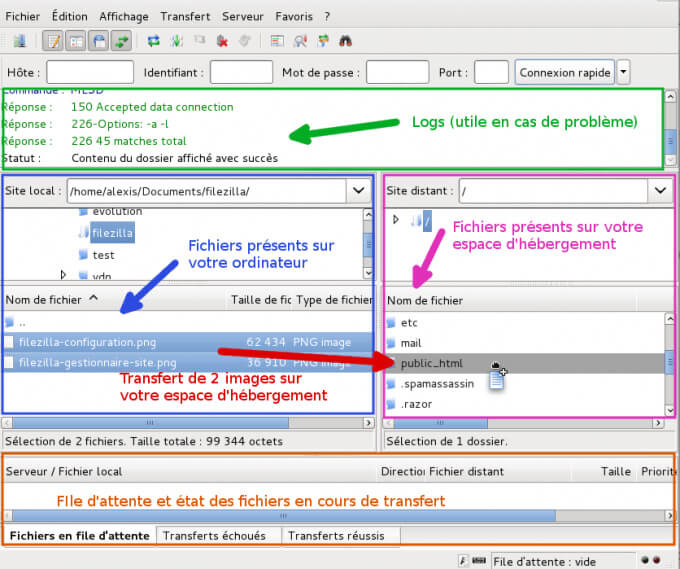Click the message log vertical scrollbar
The image size is (680, 569).
click(x=670, y=141)
